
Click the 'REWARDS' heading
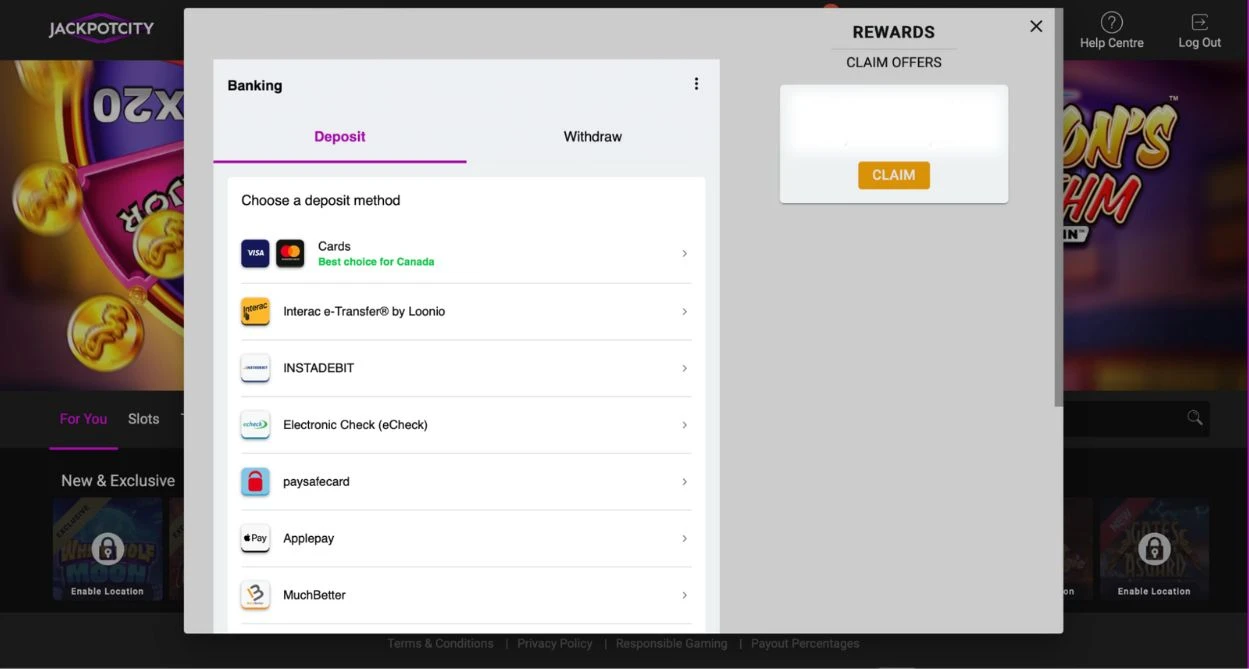[894, 32]
